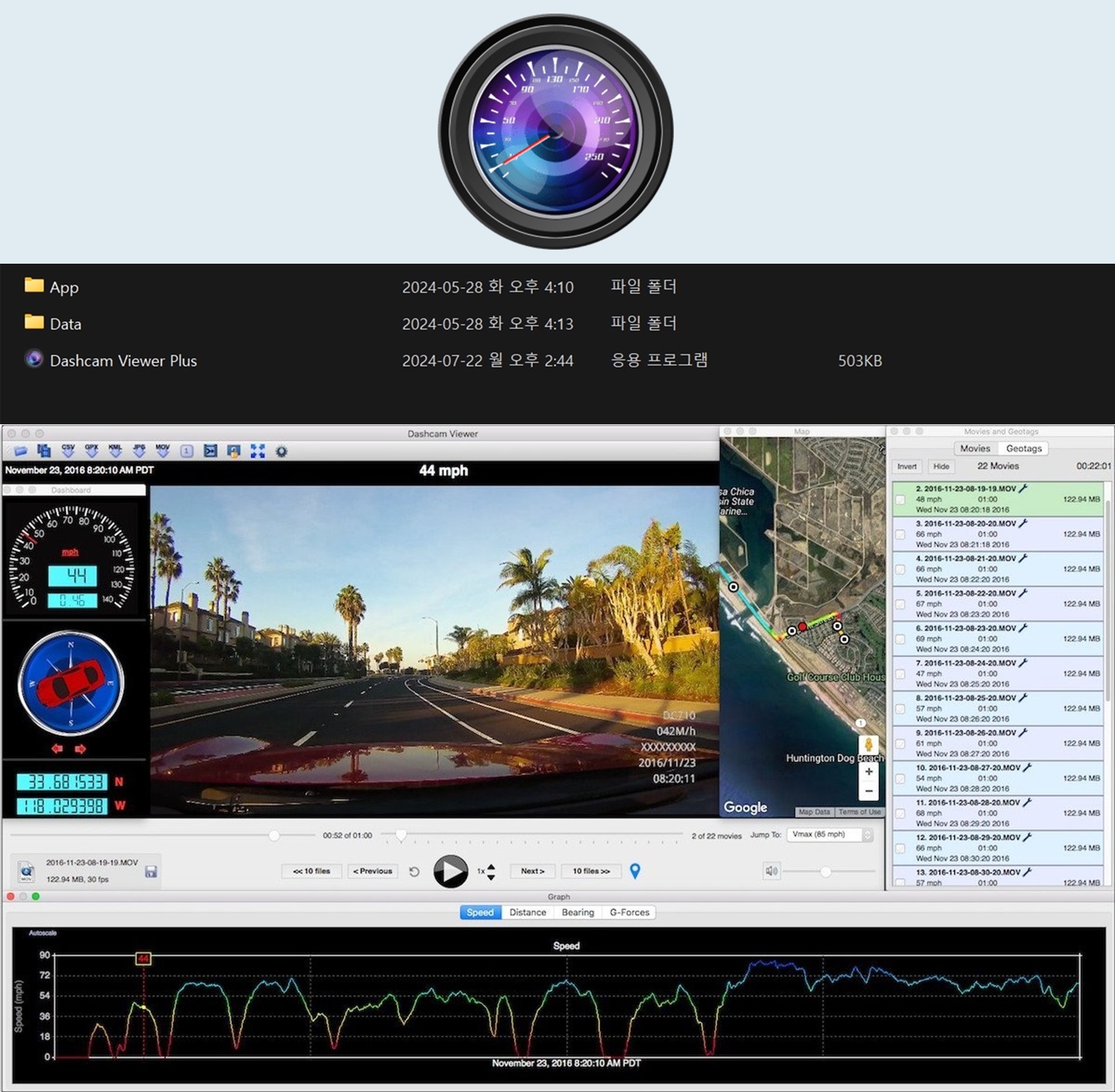The width and height of the screenshot is (1115, 1092).
Task: Toggle checkbox for movie 6. 2016-11-23-08-23-20.MOV
Action: 900,639
